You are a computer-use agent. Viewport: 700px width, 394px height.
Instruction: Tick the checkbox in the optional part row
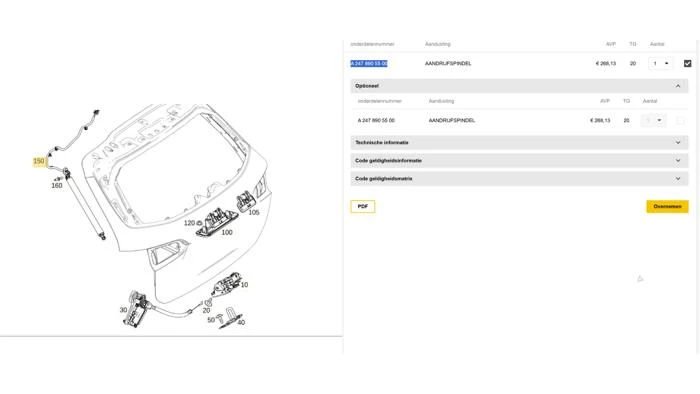(x=680, y=120)
